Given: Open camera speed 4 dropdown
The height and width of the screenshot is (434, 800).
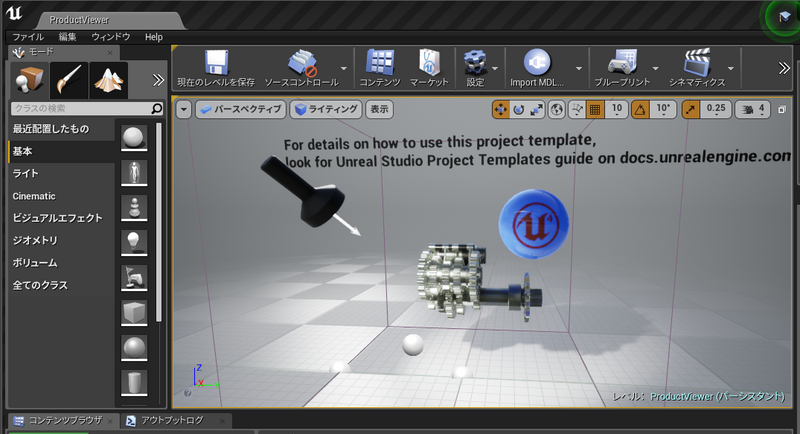Looking at the screenshot, I should [x=753, y=109].
